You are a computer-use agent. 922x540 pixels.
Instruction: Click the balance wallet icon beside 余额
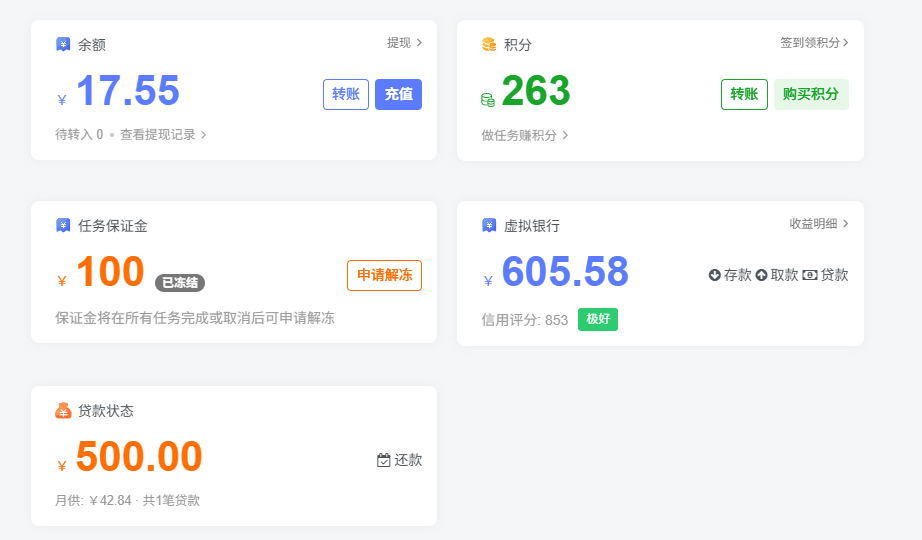pos(63,44)
